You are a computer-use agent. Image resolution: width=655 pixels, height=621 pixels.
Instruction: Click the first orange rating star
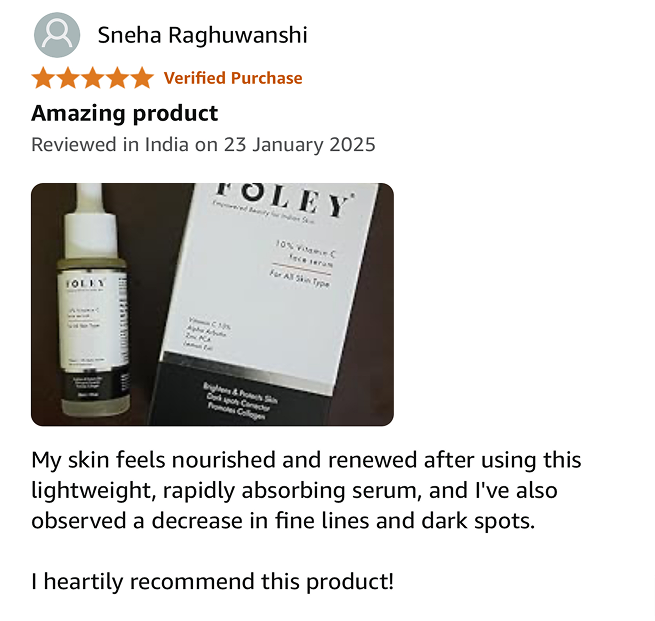click(x=43, y=78)
